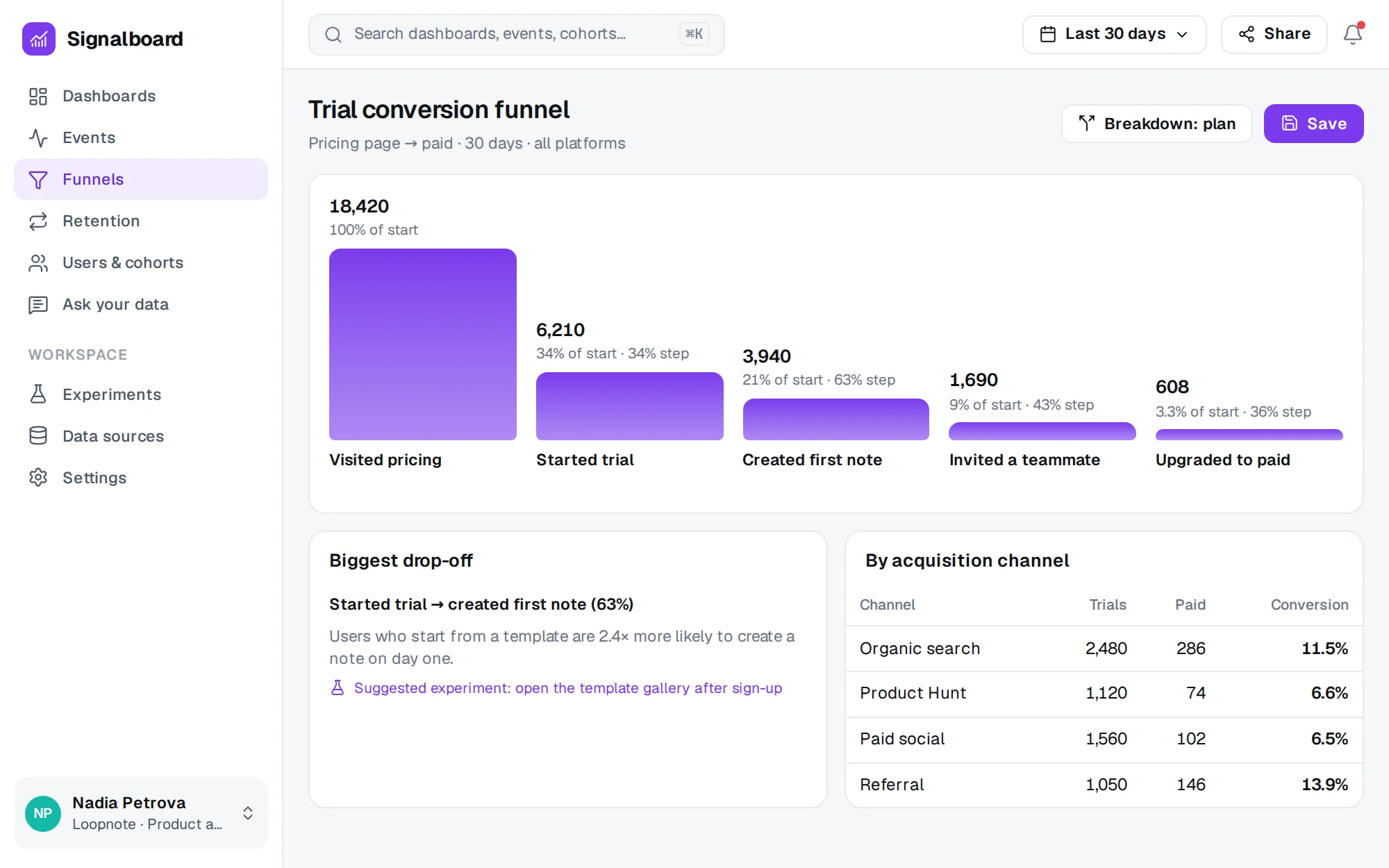The image size is (1389, 868).
Task: Click the Funnels filter icon
Action: point(38,180)
